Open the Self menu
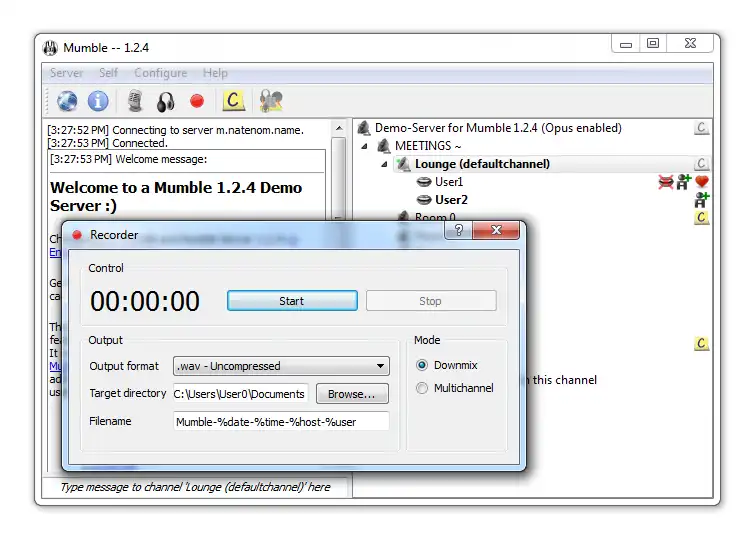The width and height of the screenshot is (756, 540). pyautogui.click(x=108, y=73)
